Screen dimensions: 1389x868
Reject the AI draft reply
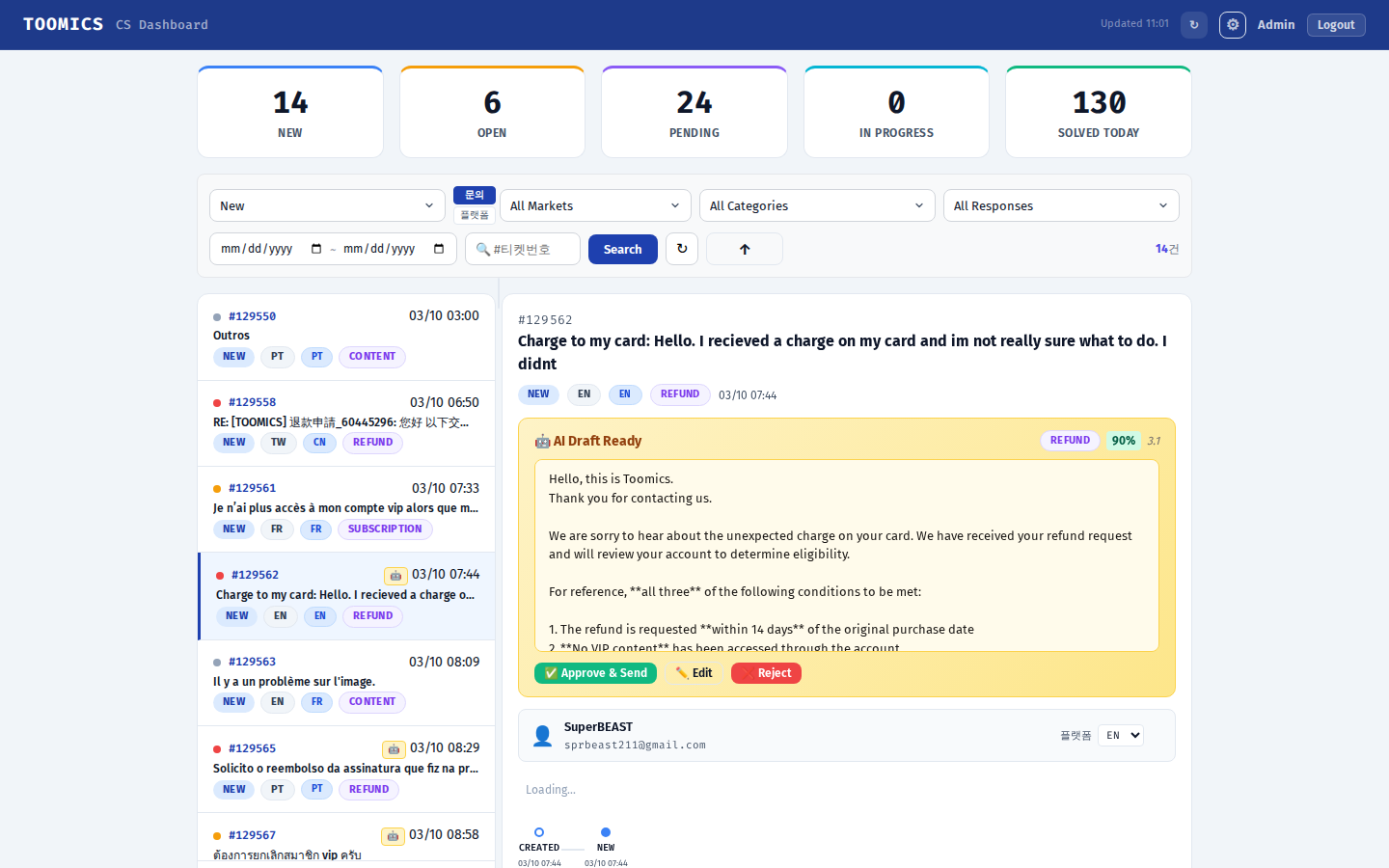[x=766, y=673]
